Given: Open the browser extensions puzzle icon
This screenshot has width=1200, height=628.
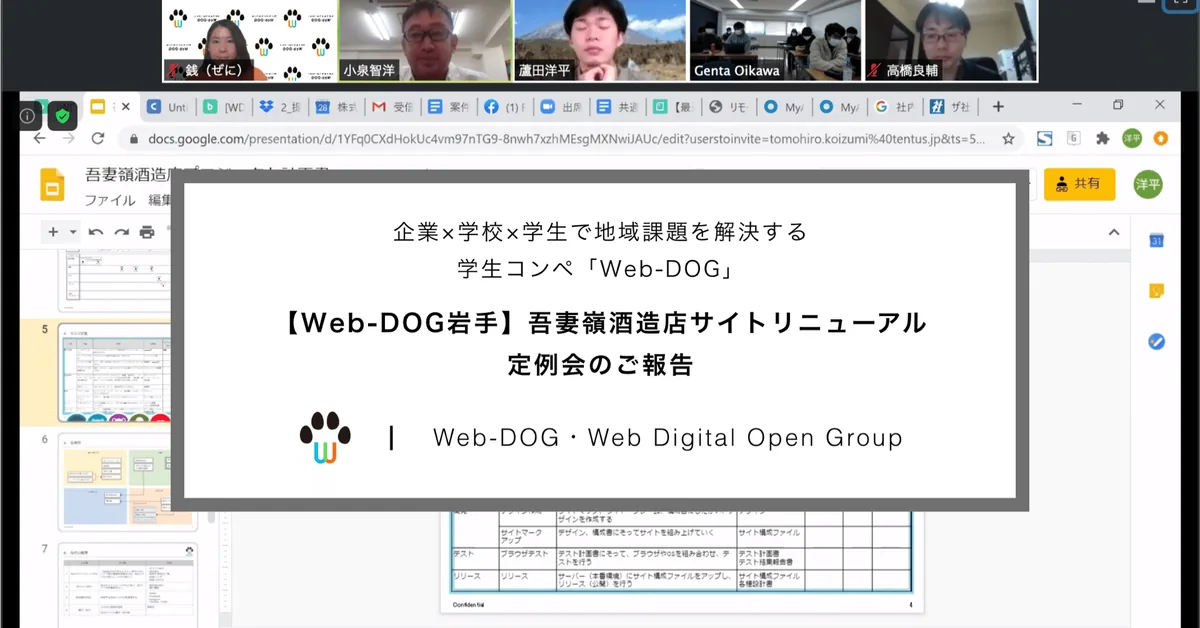Looking at the screenshot, I should click(x=1103, y=139).
